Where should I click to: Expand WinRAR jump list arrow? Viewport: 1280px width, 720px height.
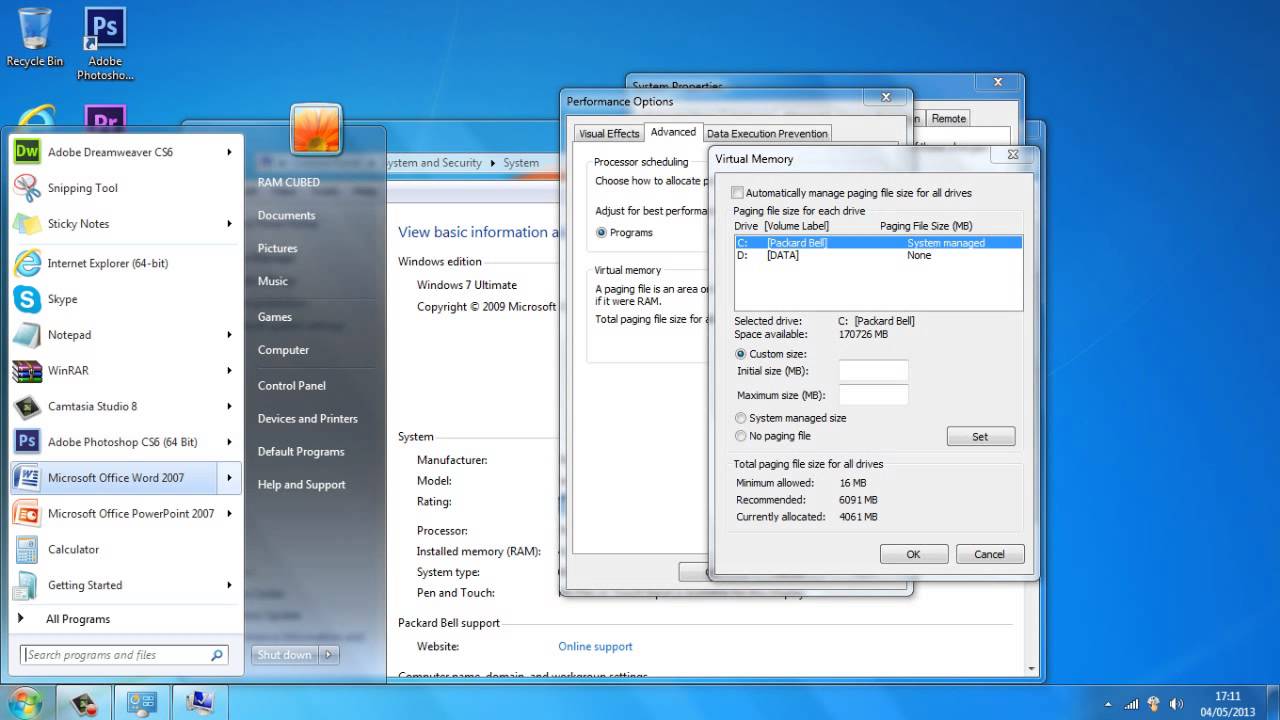tap(229, 370)
